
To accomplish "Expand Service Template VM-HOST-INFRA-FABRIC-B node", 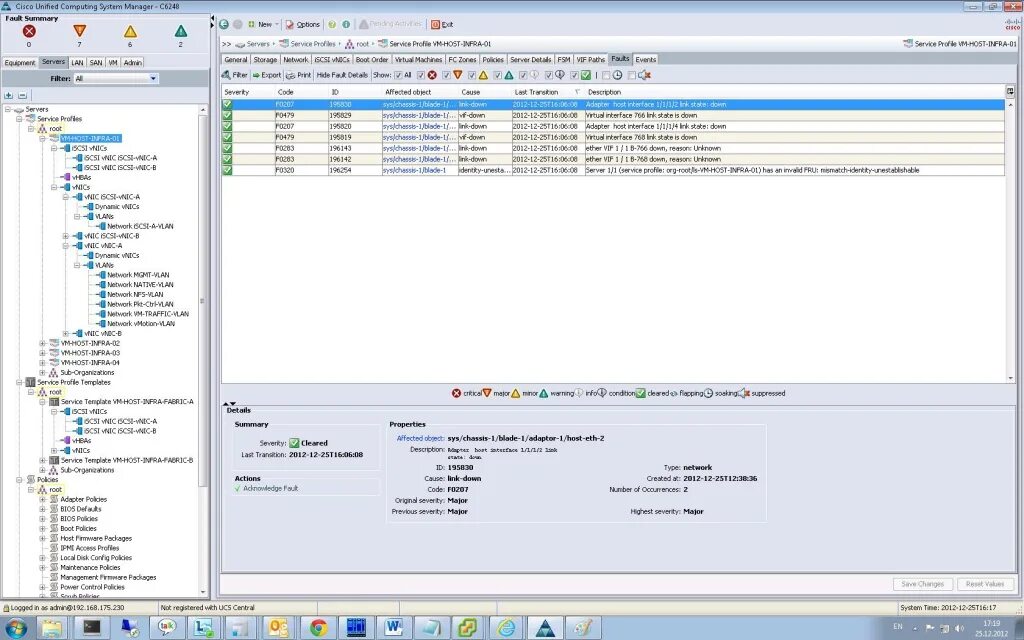I will click(x=43, y=460).
